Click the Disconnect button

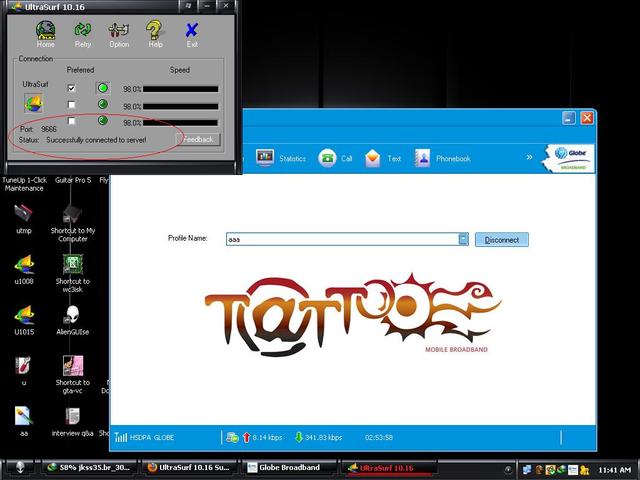[502, 240]
